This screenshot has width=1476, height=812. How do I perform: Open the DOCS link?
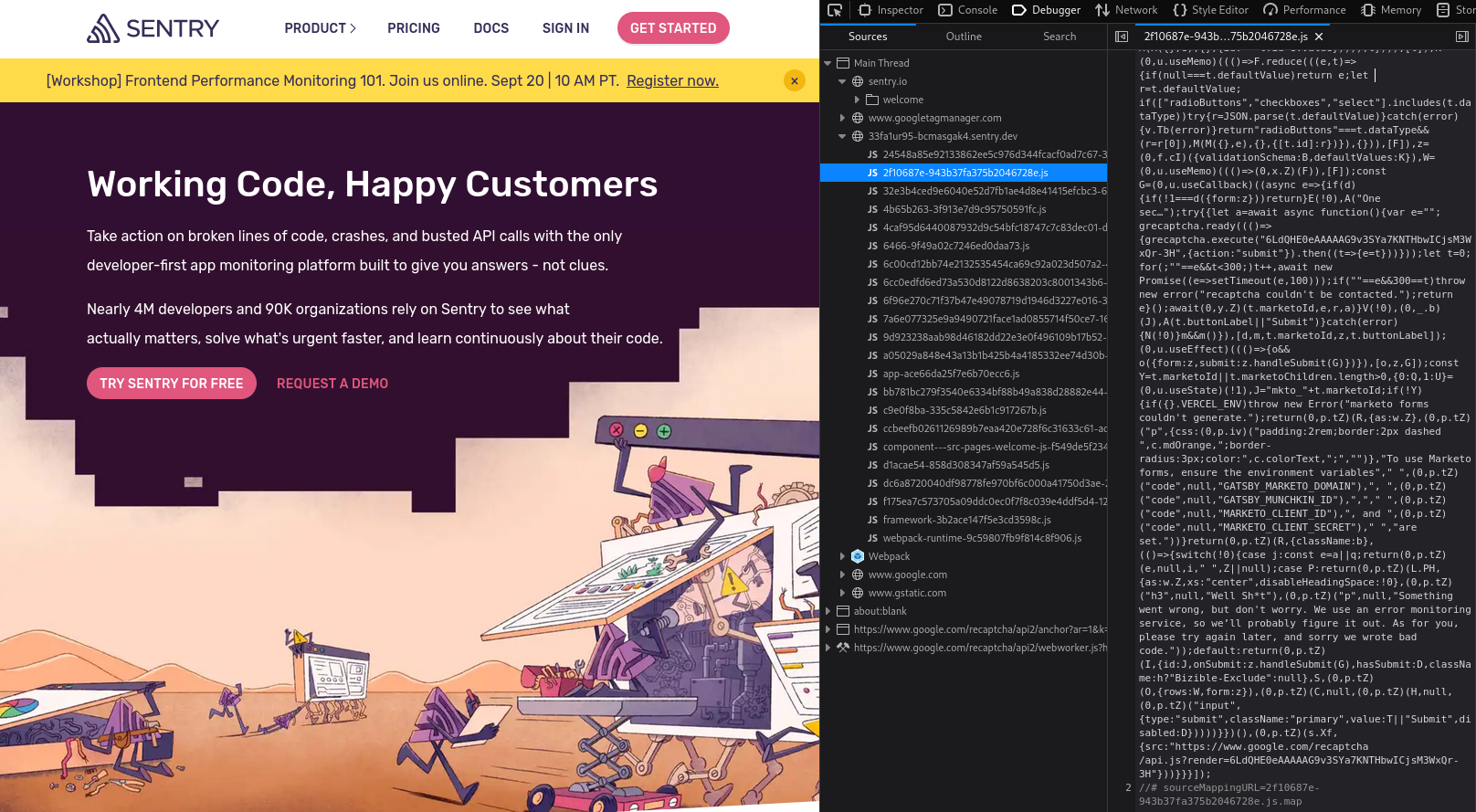click(491, 28)
